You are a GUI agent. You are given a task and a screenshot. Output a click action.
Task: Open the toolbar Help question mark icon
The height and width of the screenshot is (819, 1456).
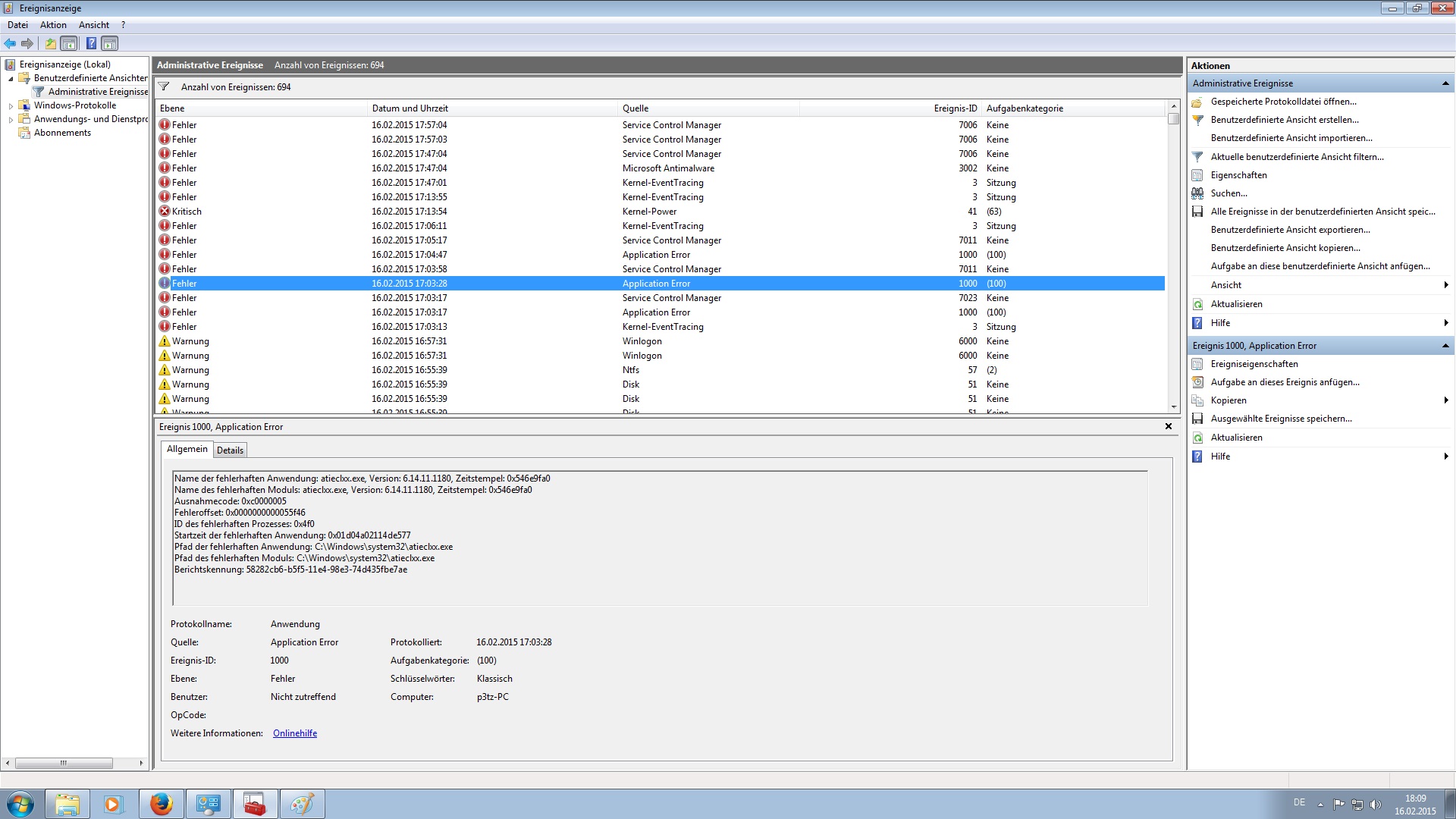pyautogui.click(x=91, y=43)
